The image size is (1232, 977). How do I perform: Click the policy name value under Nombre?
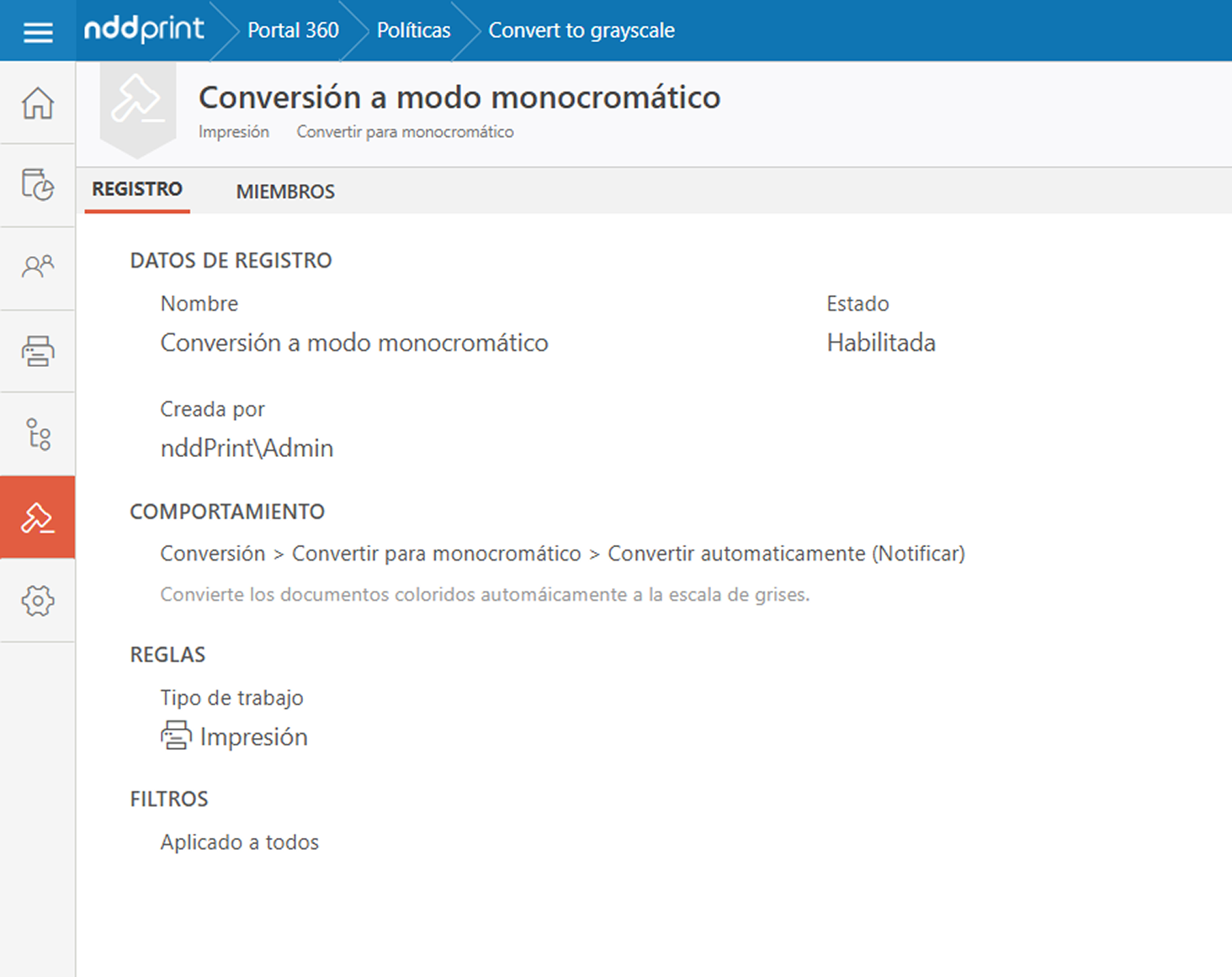[x=354, y=342]
